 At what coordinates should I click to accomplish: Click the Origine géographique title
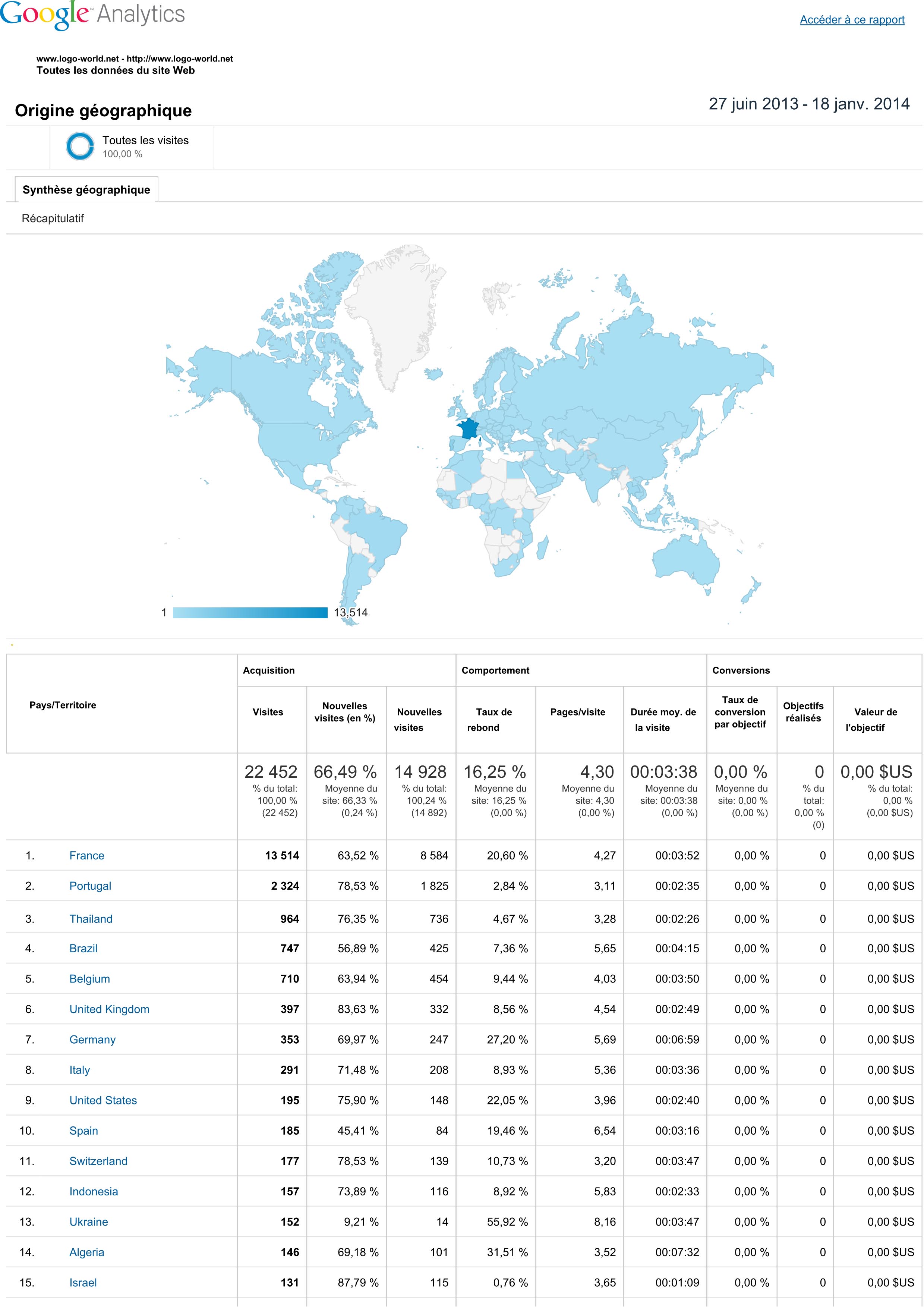[103, 110]
